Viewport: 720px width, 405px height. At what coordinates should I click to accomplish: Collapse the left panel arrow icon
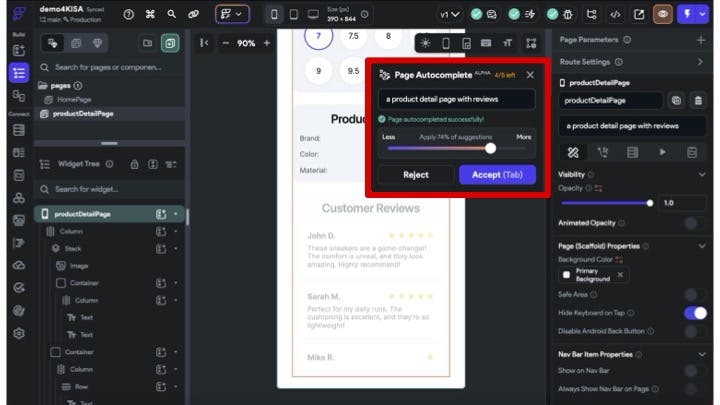pyautogui.click(x=204, y=43)
